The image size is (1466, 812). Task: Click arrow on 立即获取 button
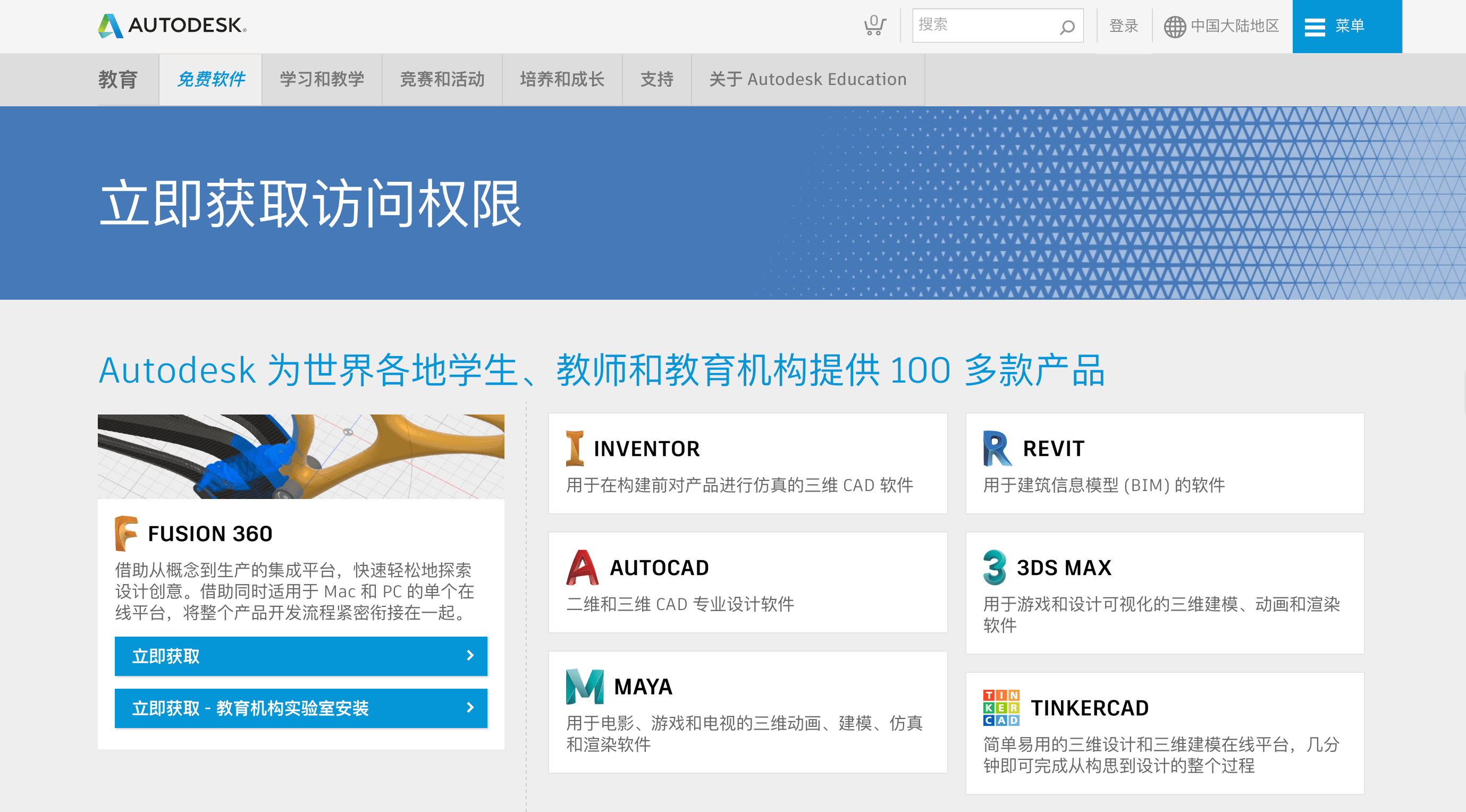(470, 656)
